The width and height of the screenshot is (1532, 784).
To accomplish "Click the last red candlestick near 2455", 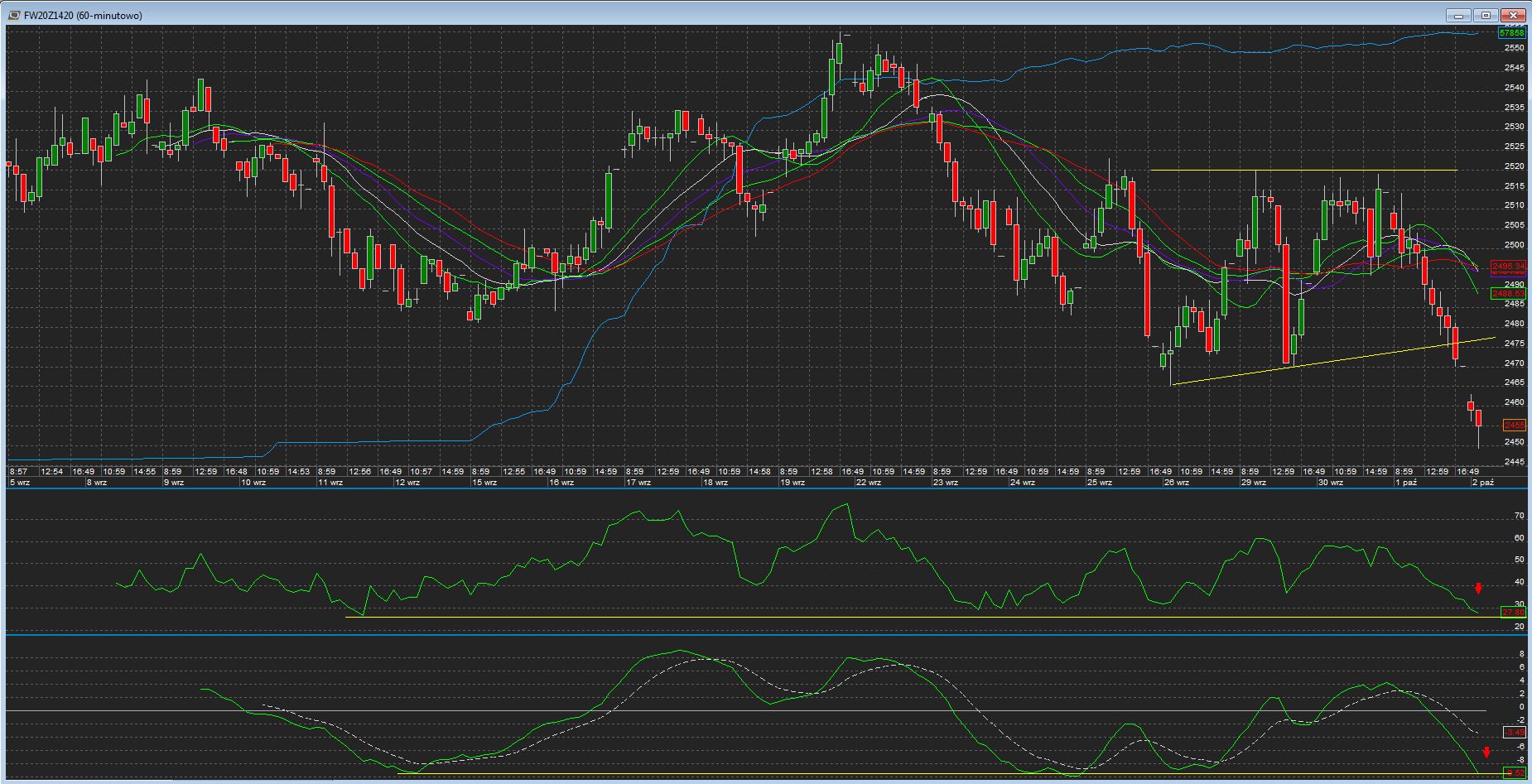I will pos(1478,418).
